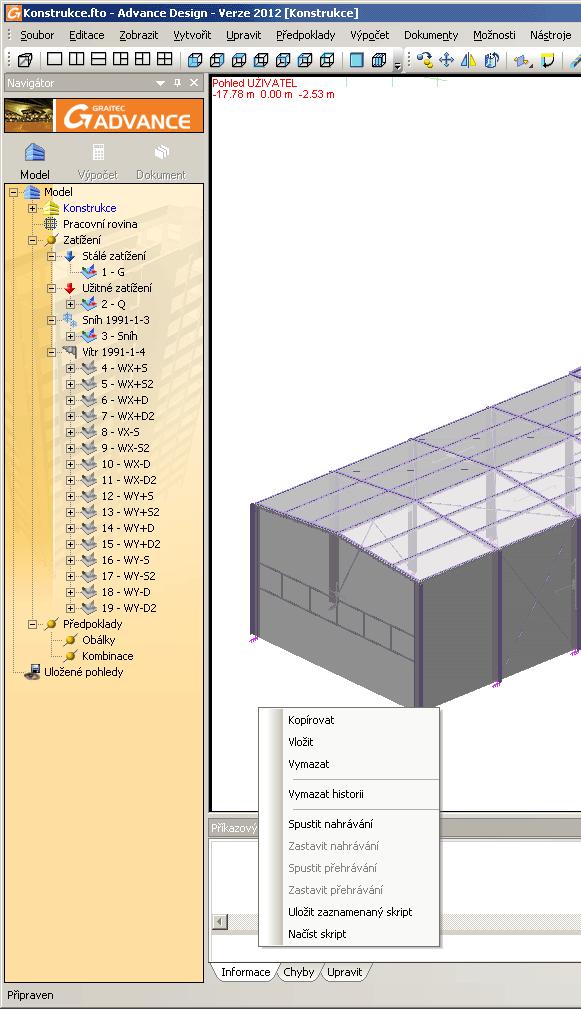Collapse the Sníh 1991-1-3 node

click(51, 320)
